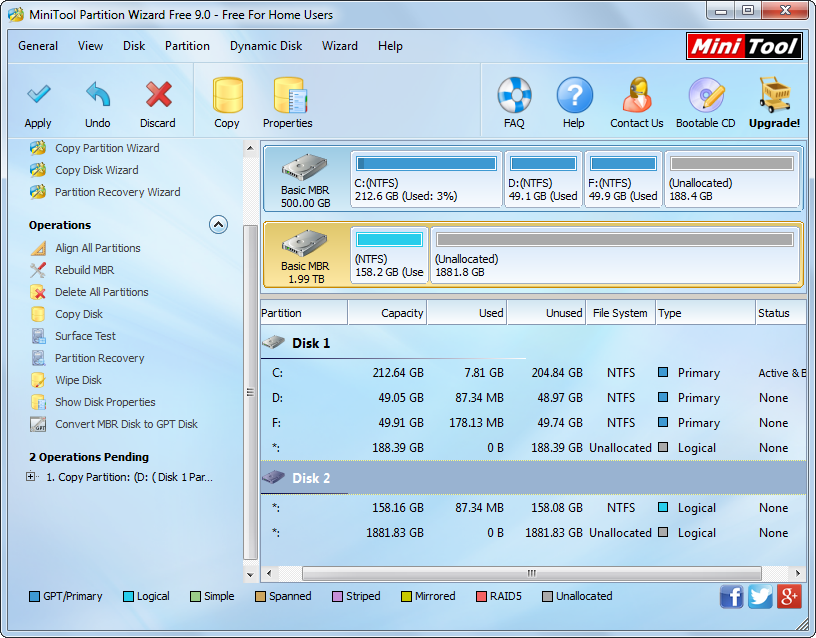Click the Undo arrow icon
Viewport: 816px width, 638px height.
[x=98, y=95]
